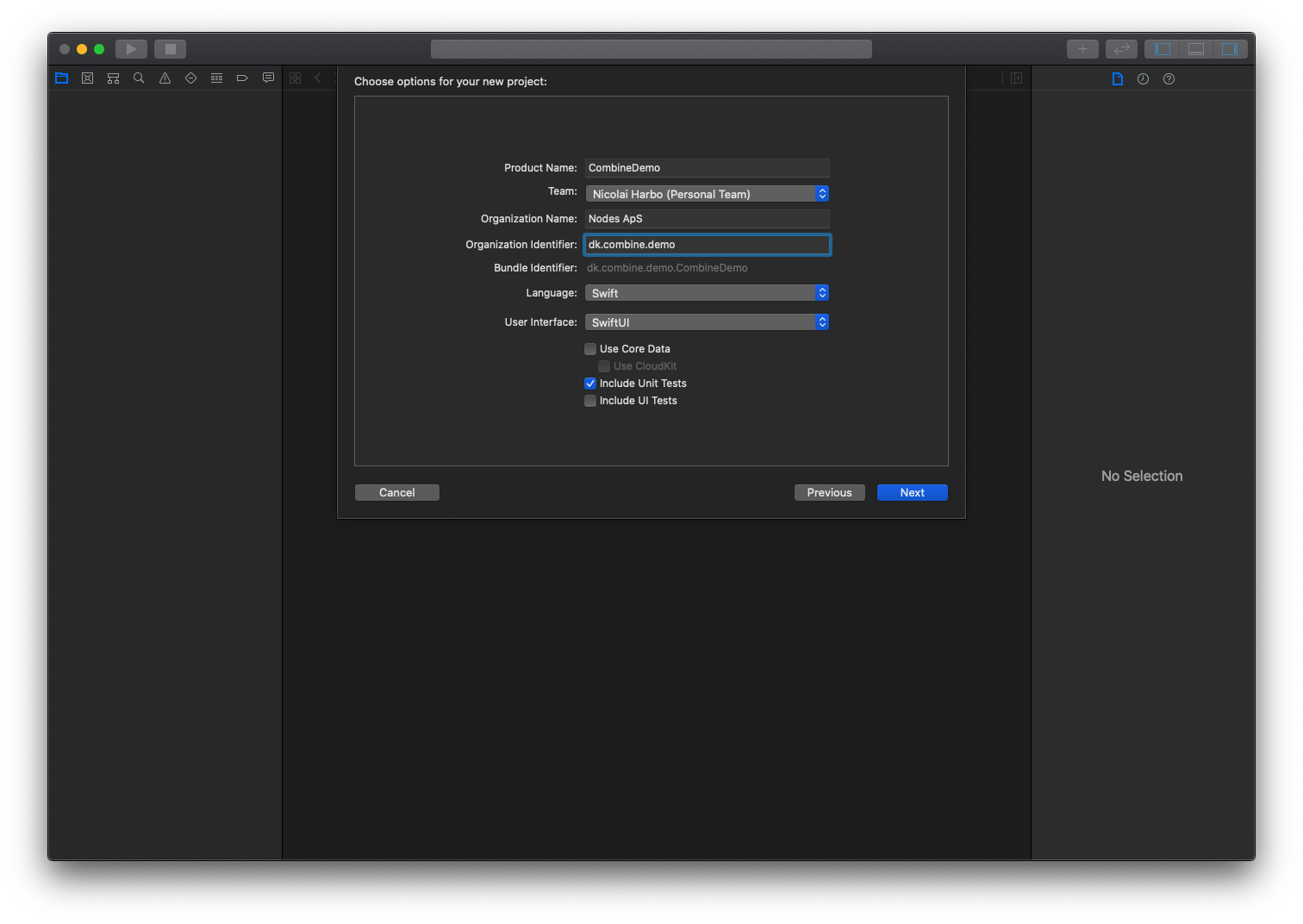Open the Report navigator icon
This screenshot has width=1303, height=924.
(x=268, y=78)
